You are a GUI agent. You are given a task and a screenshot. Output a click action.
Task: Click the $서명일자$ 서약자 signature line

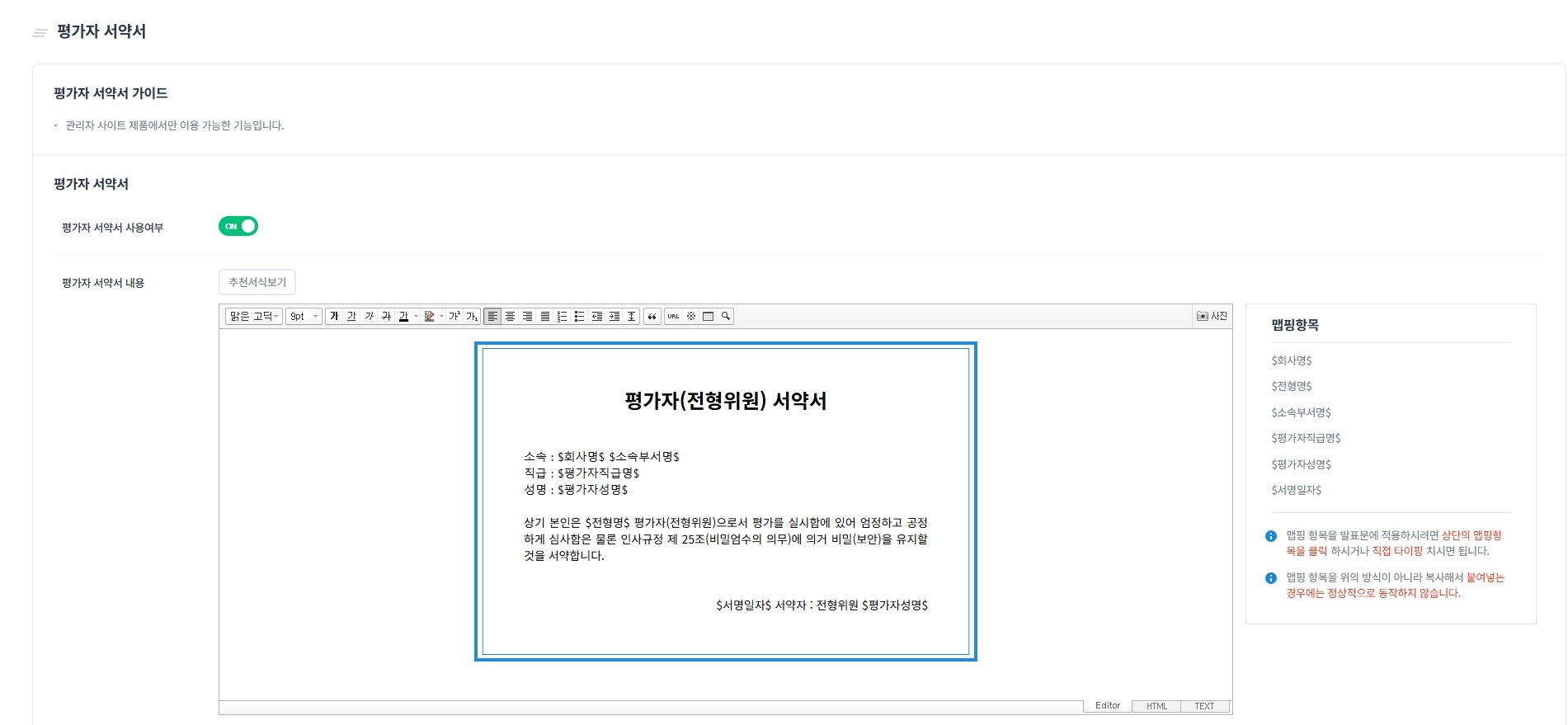click(822, 605)
